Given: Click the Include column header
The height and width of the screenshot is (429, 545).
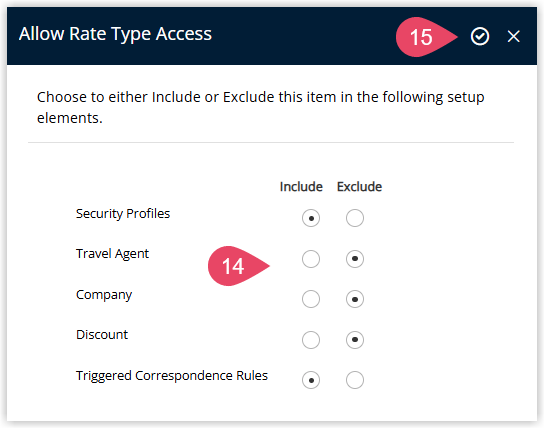Looking at the screenshot, I should click(x=301, y=187).
